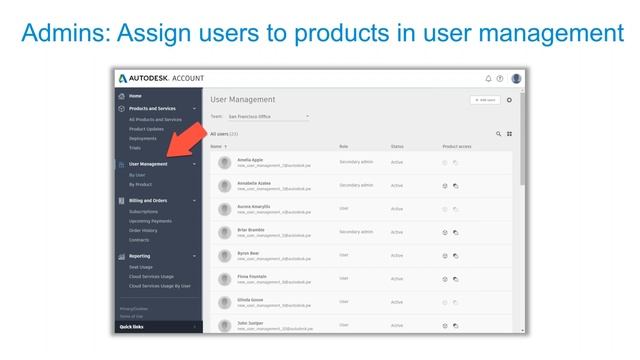Image resolution: width=640 pixels, height=360 pixels.
Task: Open All Products and Services
Action: click(x=155, y=120)
